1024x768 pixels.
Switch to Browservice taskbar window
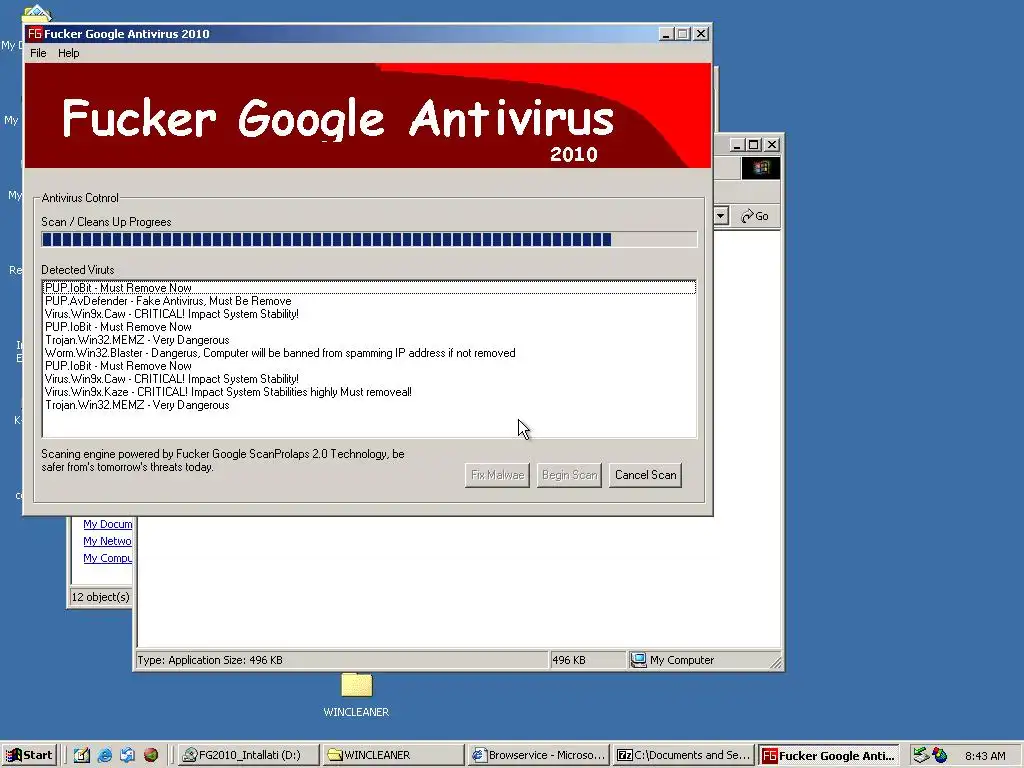[x=539, y=756]
